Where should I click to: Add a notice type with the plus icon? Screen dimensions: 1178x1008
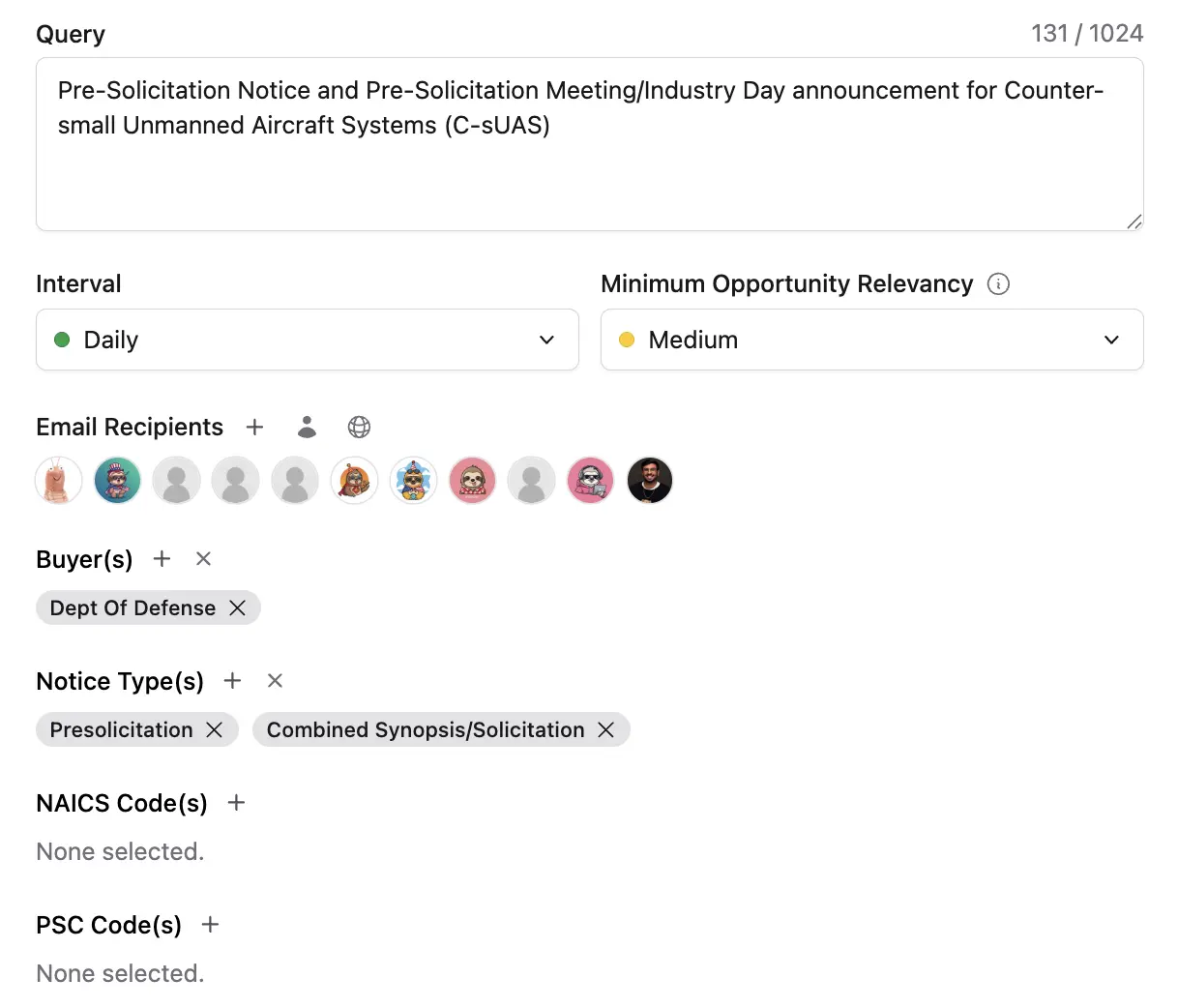point(232,681)
